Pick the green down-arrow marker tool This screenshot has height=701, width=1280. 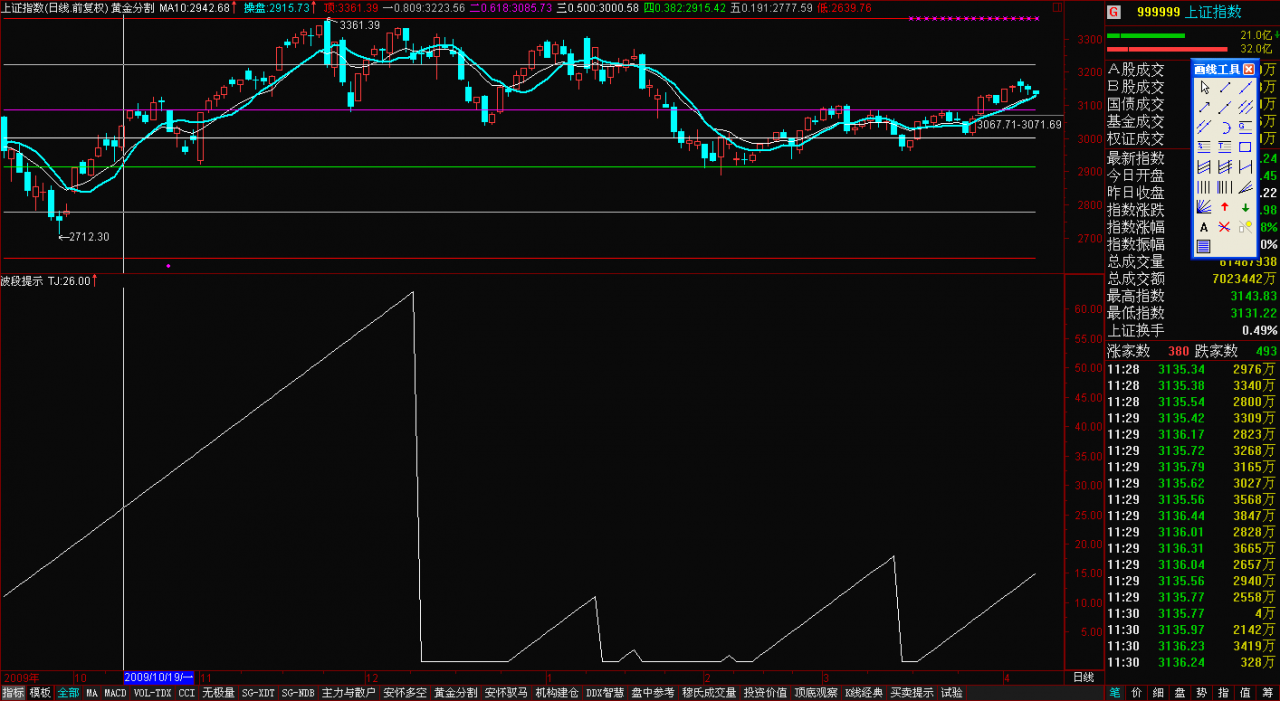point(1246,207)
